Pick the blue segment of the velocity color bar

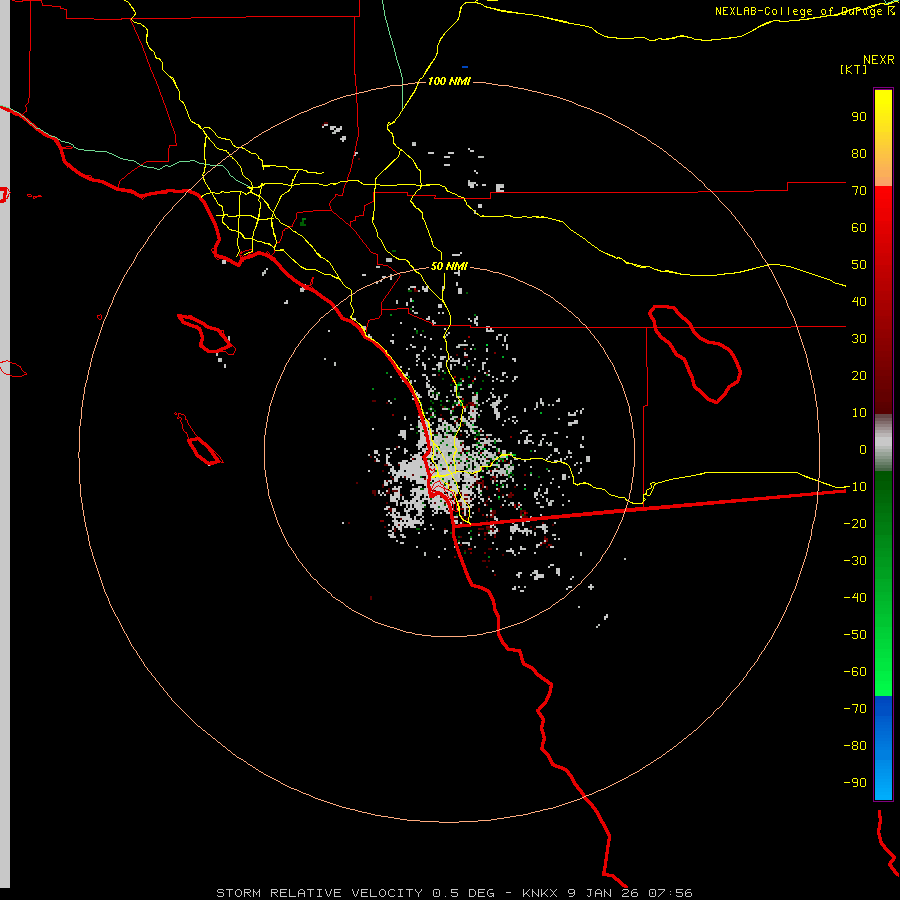883,748
